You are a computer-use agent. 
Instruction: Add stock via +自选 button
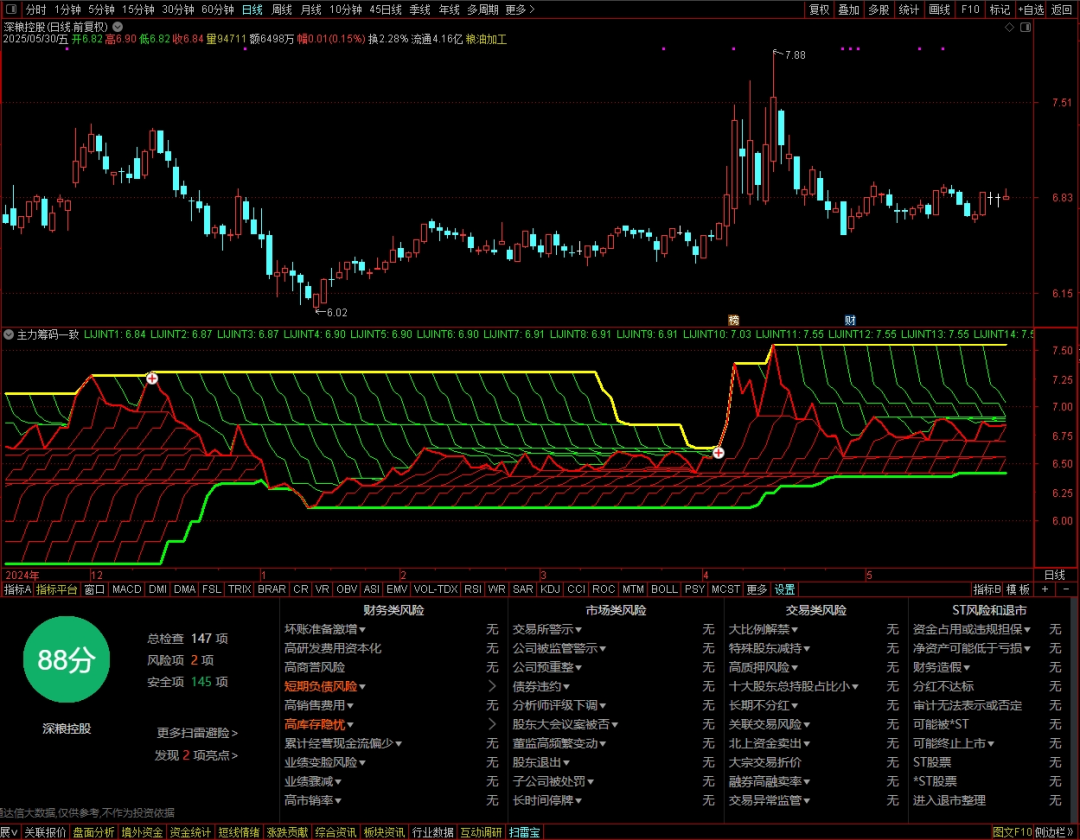[1031, 9]
